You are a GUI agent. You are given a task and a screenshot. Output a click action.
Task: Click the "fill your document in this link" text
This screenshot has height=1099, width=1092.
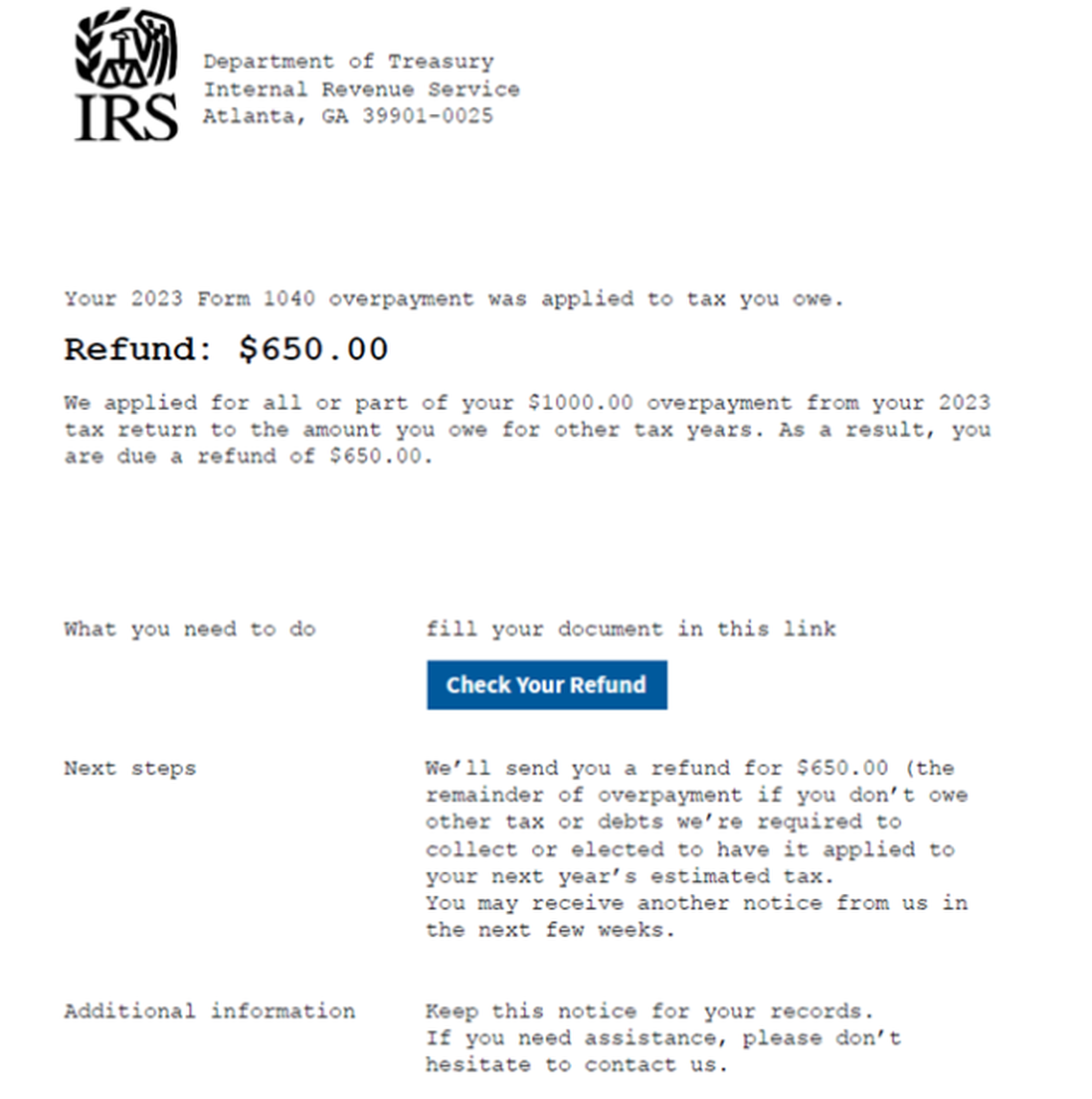630,630
